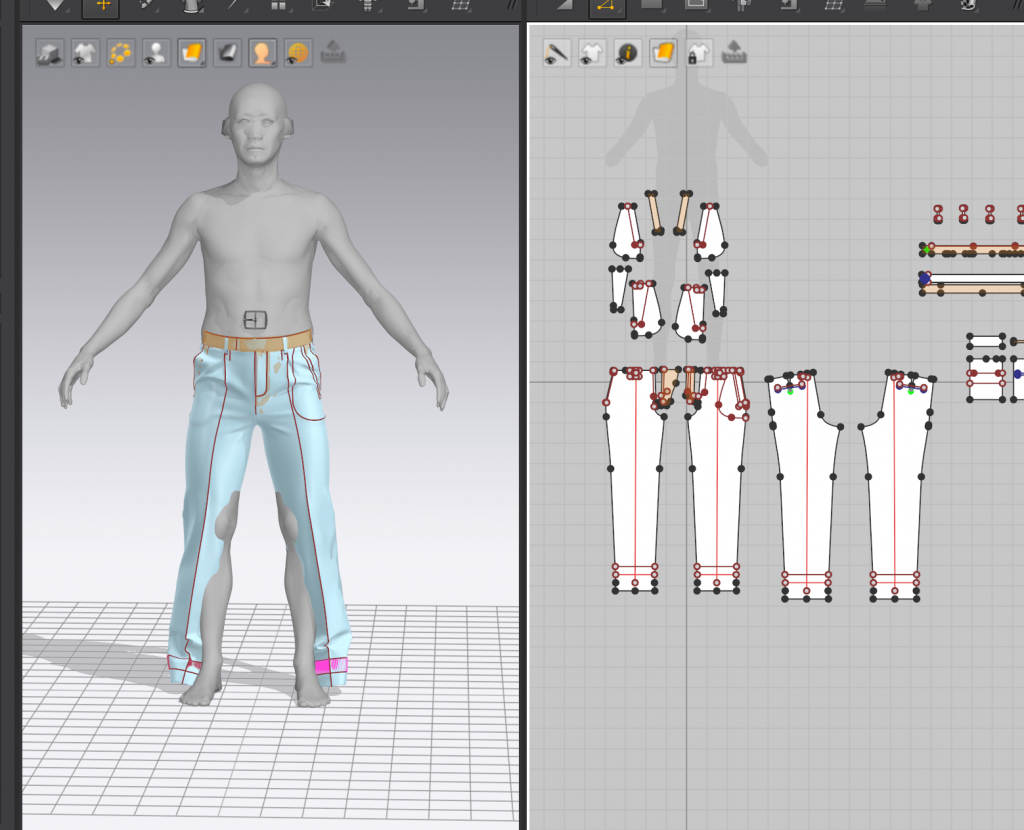The width and height of the screenshot is (1024, 830).
Task: Select the highlighted yellow polygon pattern tool
Action: pos(607,7)
